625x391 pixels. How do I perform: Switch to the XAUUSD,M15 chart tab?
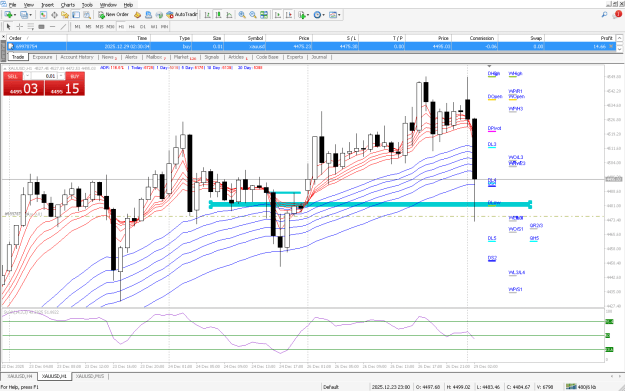point(90,376)
